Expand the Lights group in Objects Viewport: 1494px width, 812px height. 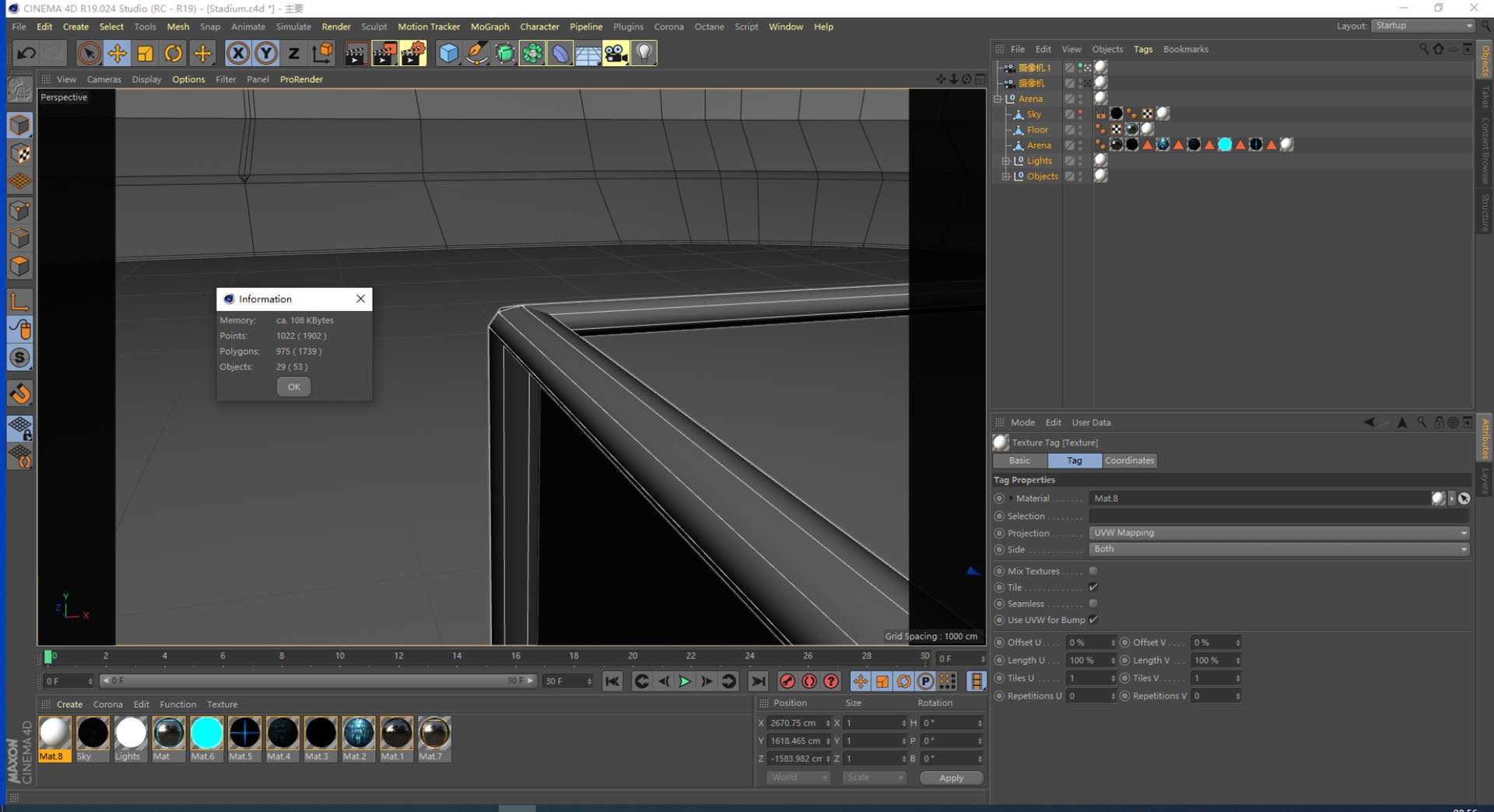point(1005,161)
